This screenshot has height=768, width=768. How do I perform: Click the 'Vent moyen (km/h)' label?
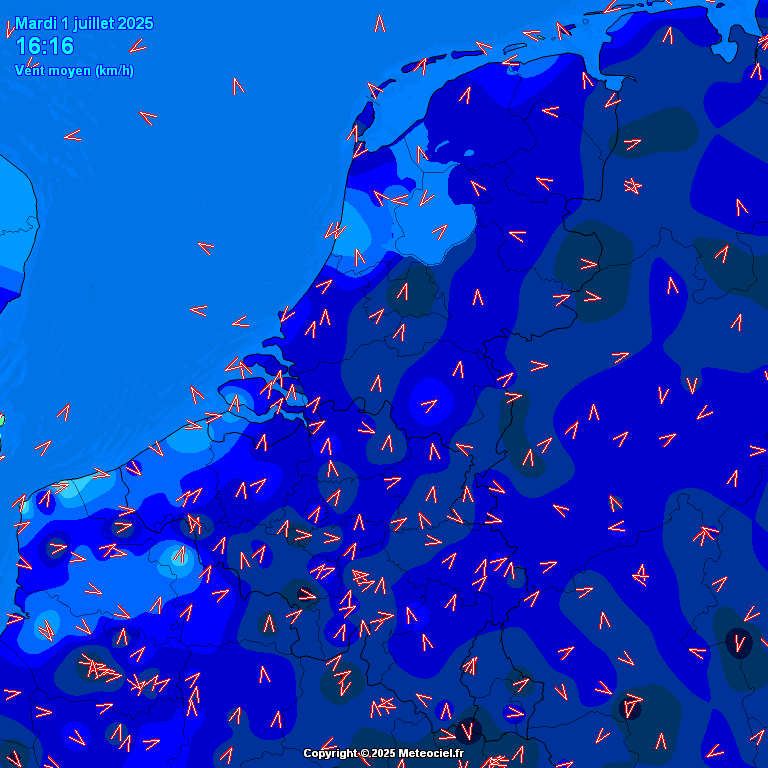pos(74,71)
